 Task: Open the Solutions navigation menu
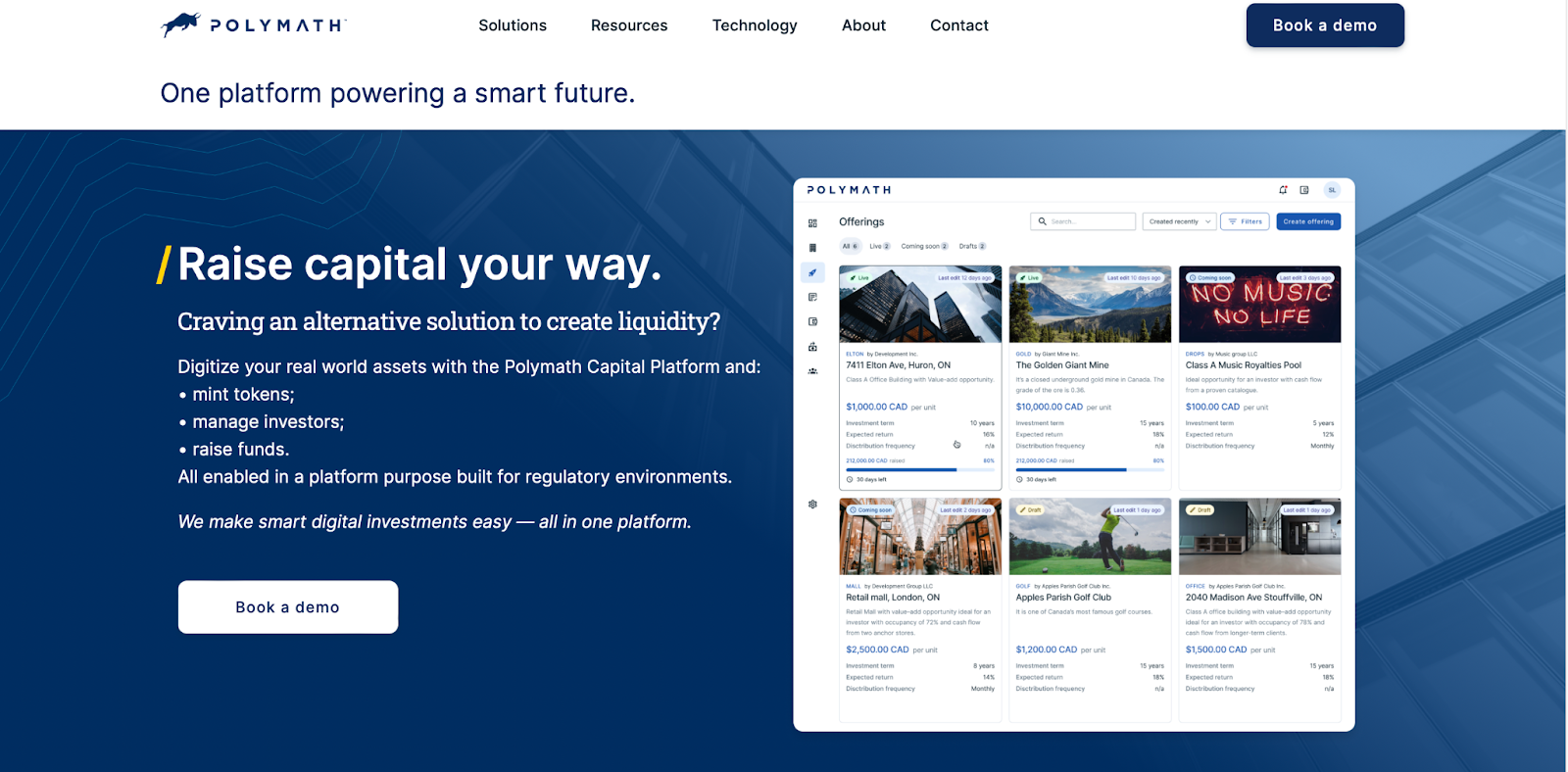[x=513, y=25]
